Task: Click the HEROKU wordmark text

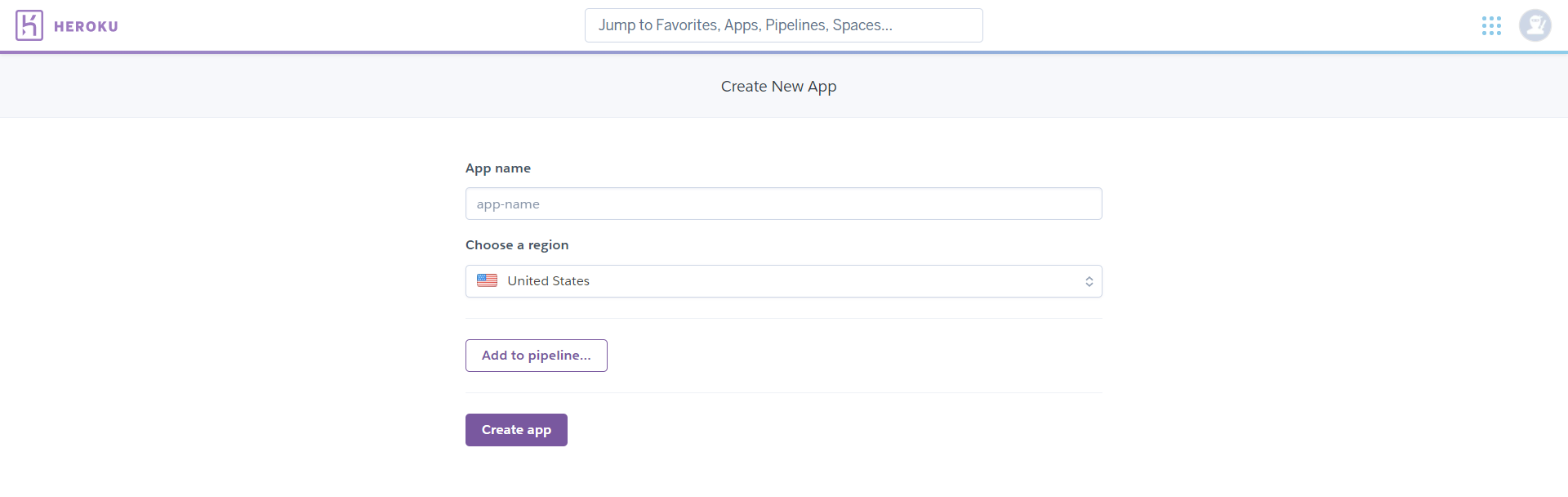Action: (x=86, y=26)
